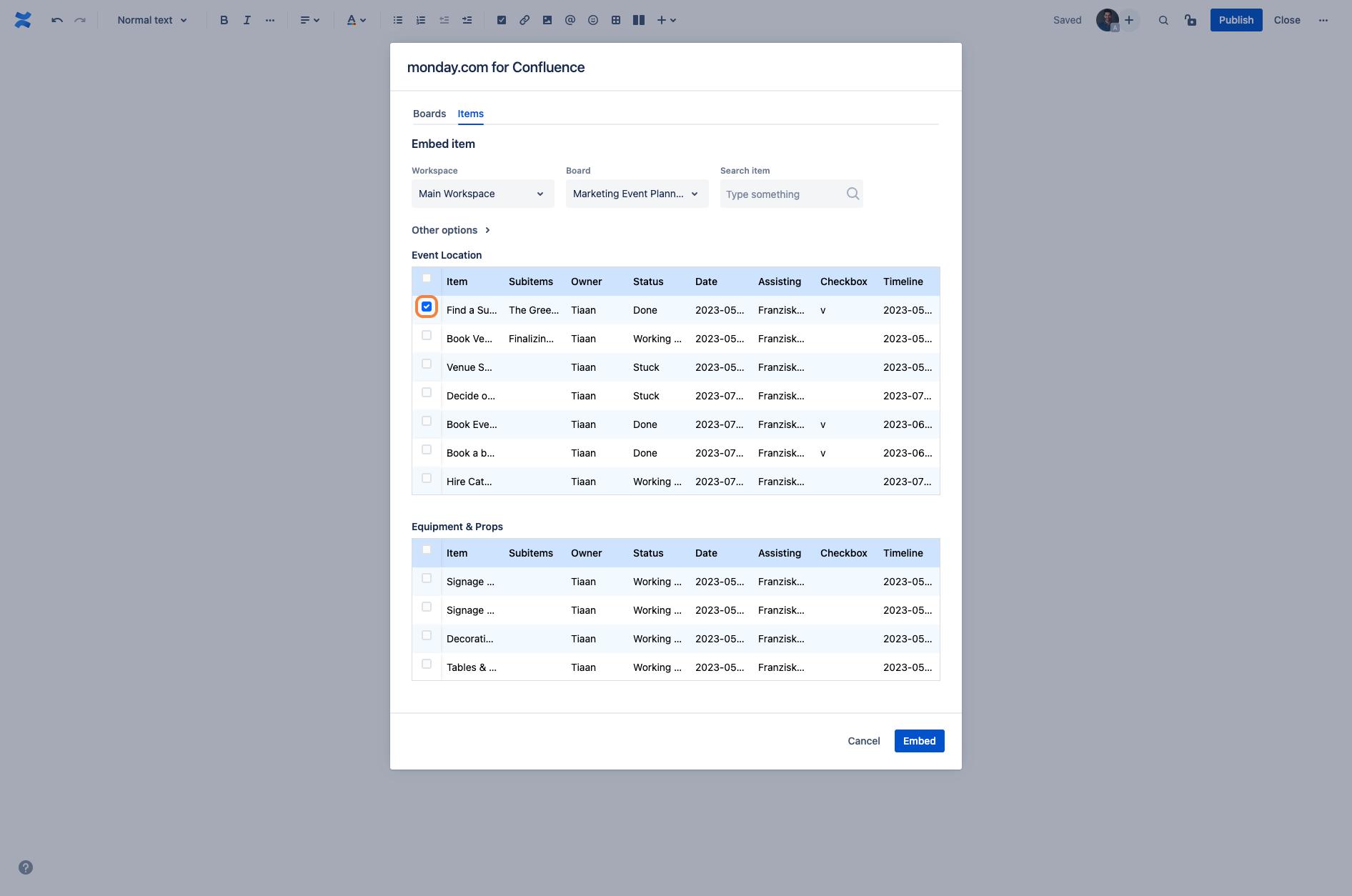Image resolution: width=1352 pixels, height=896 pixels.
Task: Insert a table
Action: point(616,20)
